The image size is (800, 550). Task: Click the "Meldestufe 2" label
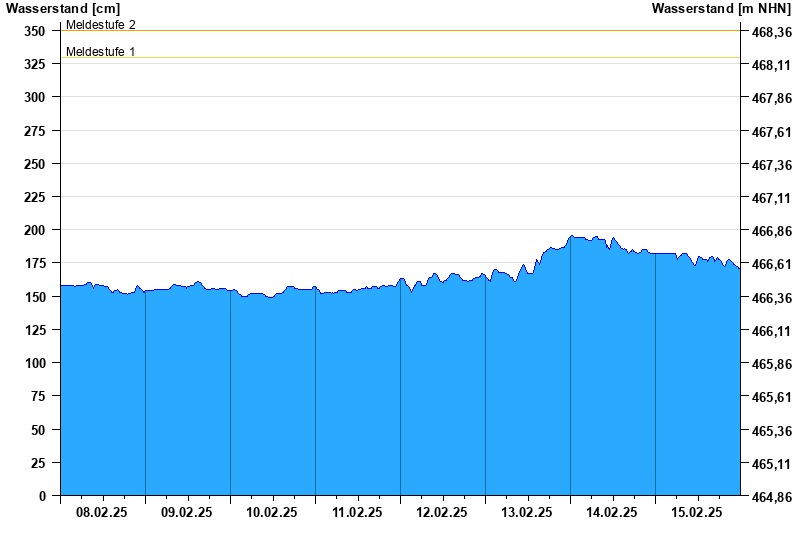click(100, 24)
